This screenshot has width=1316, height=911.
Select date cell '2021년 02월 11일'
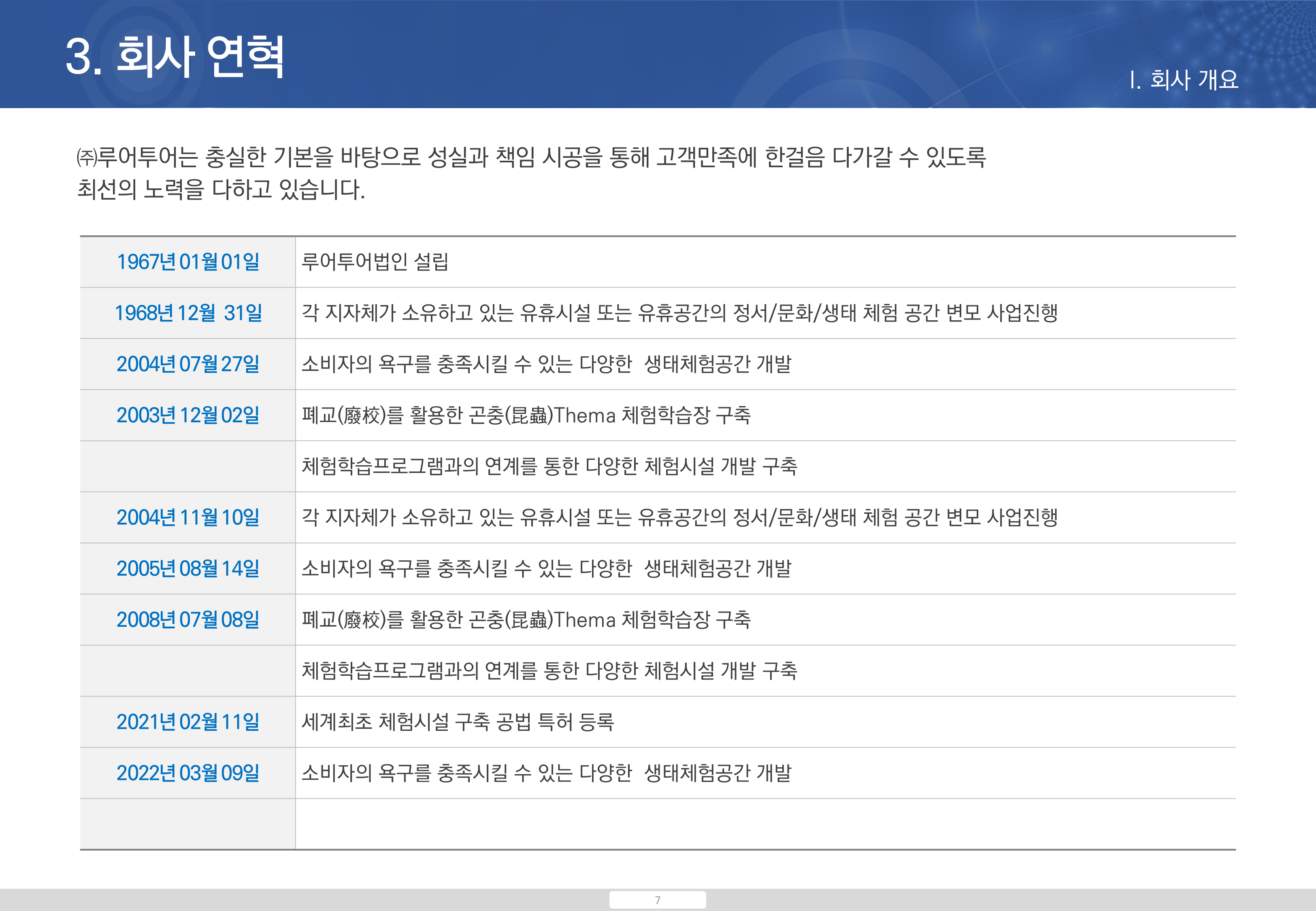click(x=188, y=722)
